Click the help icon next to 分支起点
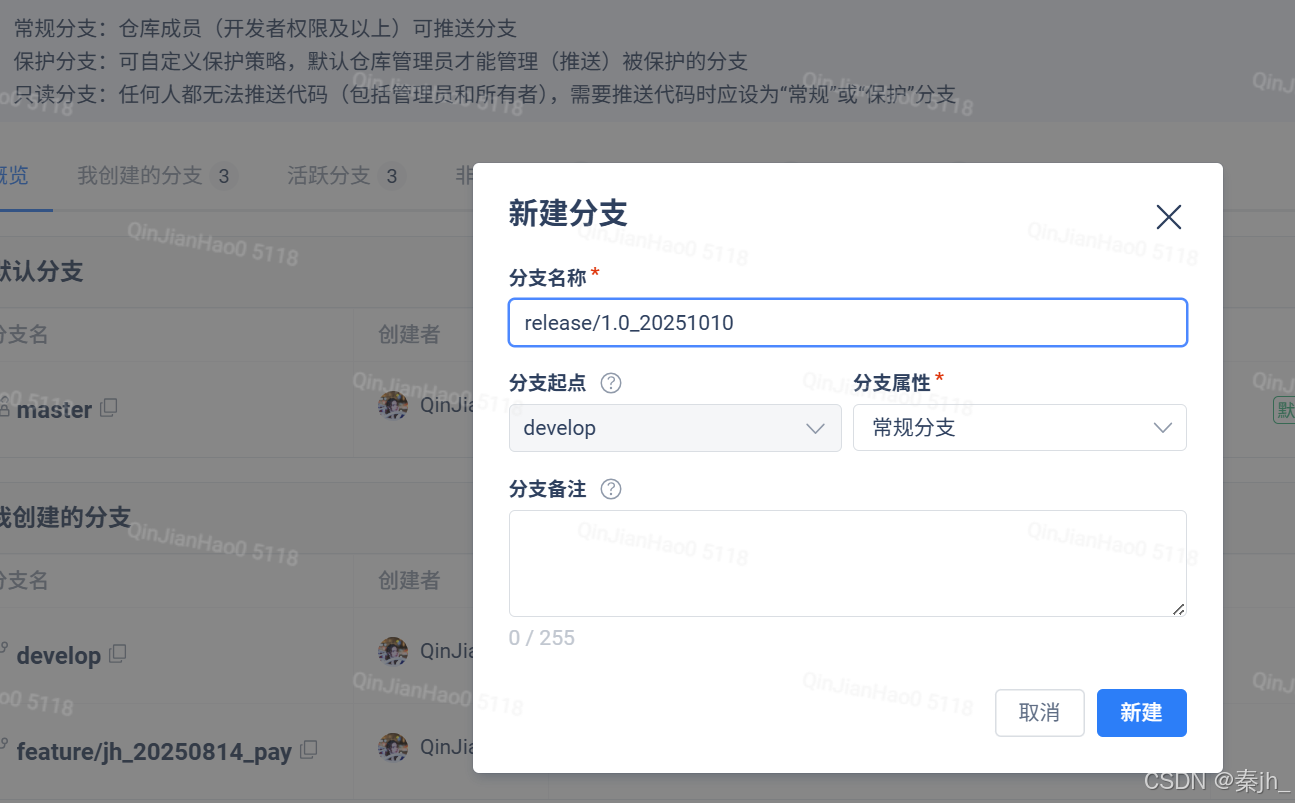Viewport: 1295px width, 803px height. (x=610, y=383)
